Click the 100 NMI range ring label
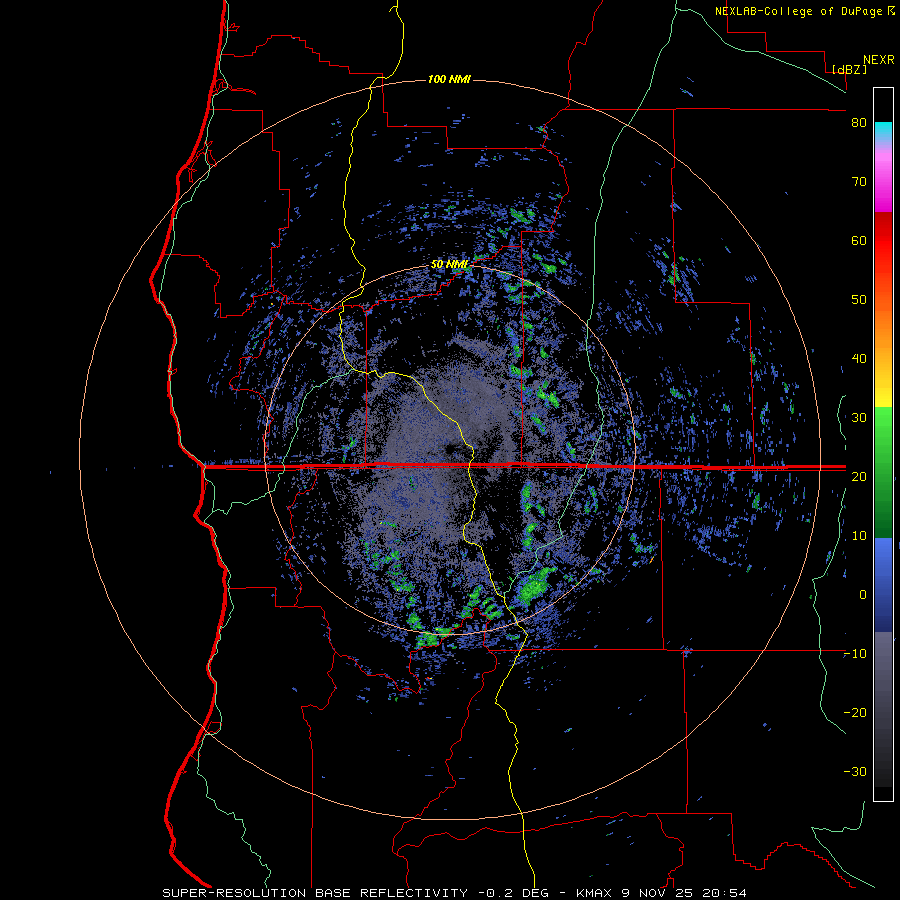 449,79
